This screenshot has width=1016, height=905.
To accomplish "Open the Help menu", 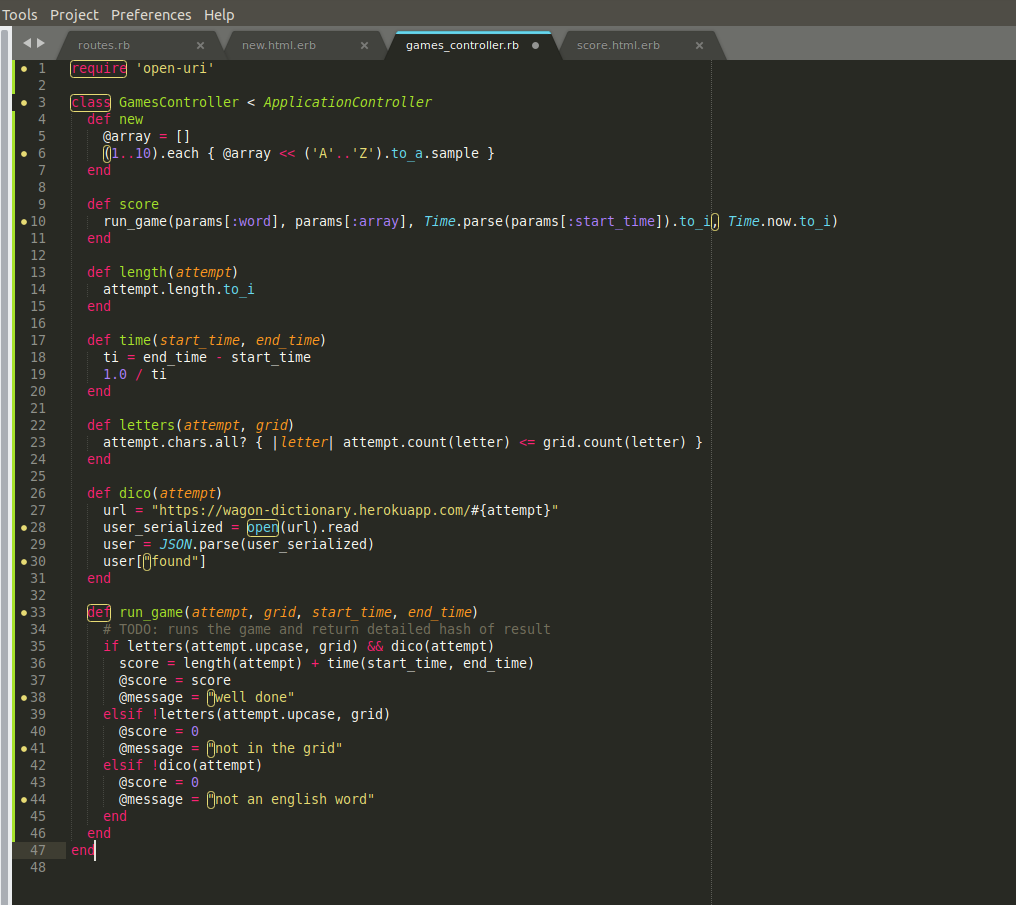I will click(219, 14).
